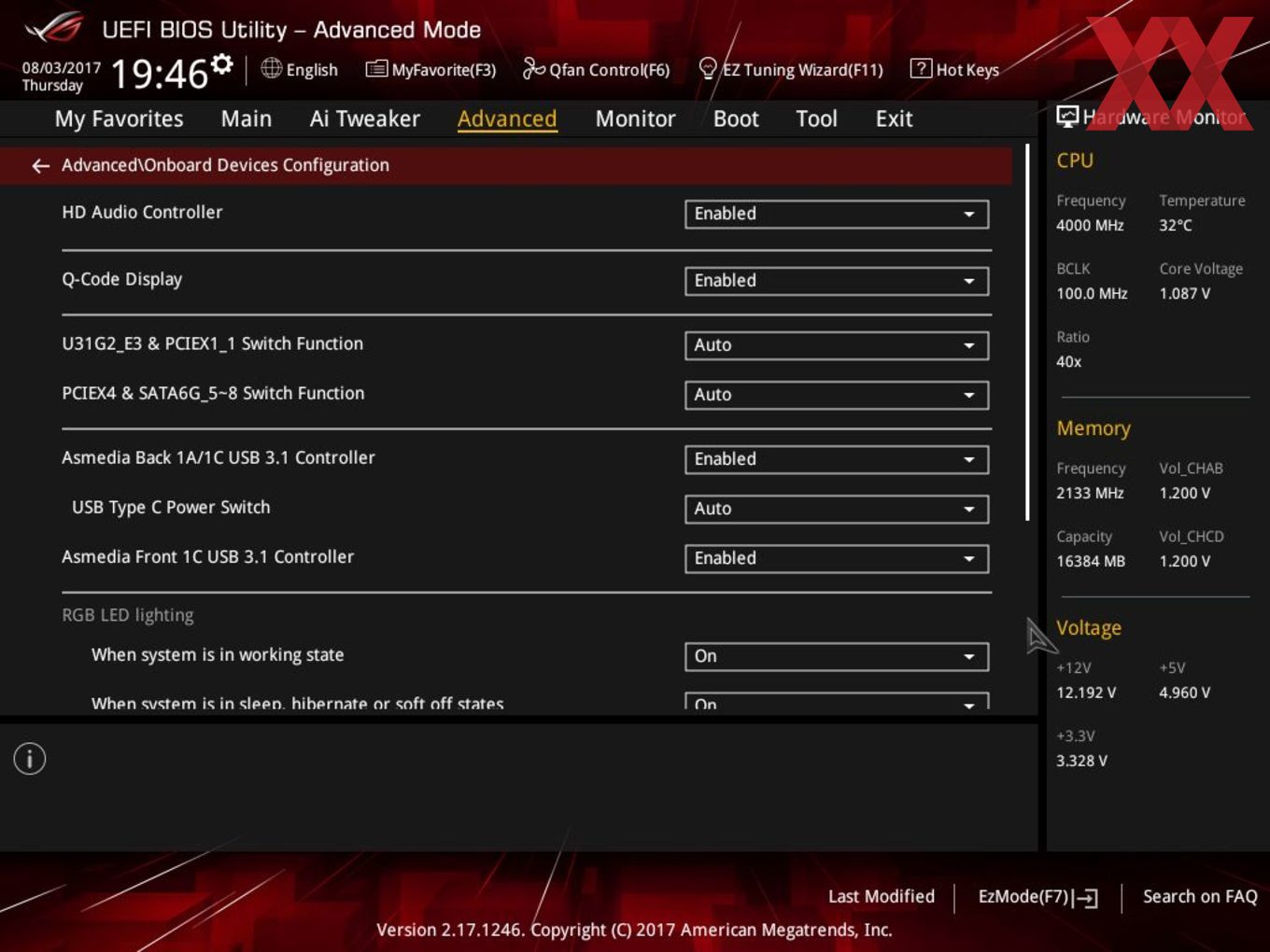Select U31G2_E3 & PCIEX1_1 Switch Function label

pos(212,343)
